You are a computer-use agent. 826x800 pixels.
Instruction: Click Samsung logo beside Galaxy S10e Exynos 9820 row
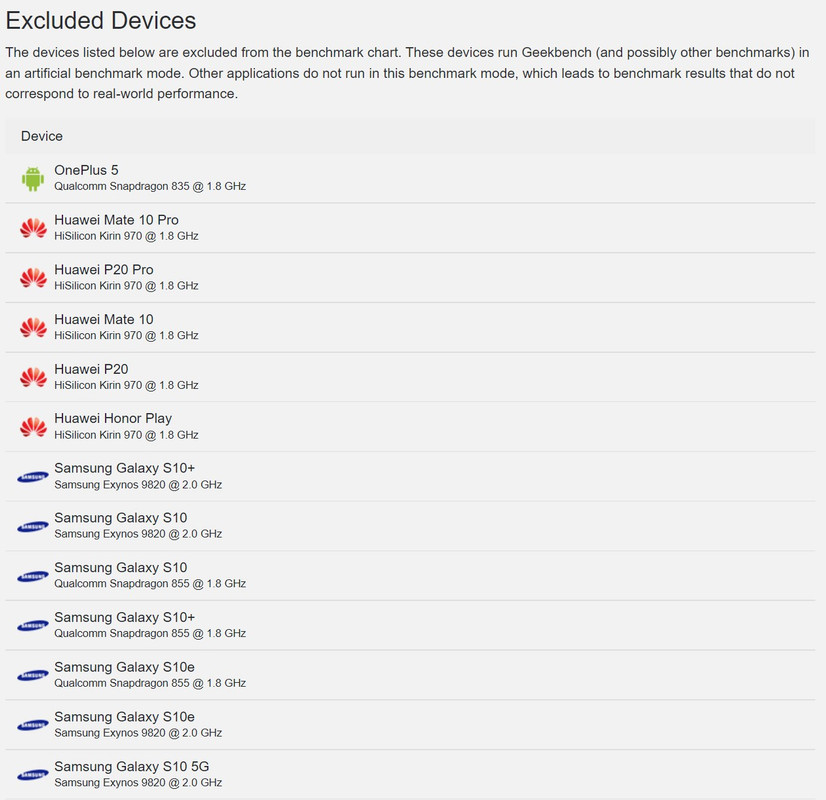[33, 726]
